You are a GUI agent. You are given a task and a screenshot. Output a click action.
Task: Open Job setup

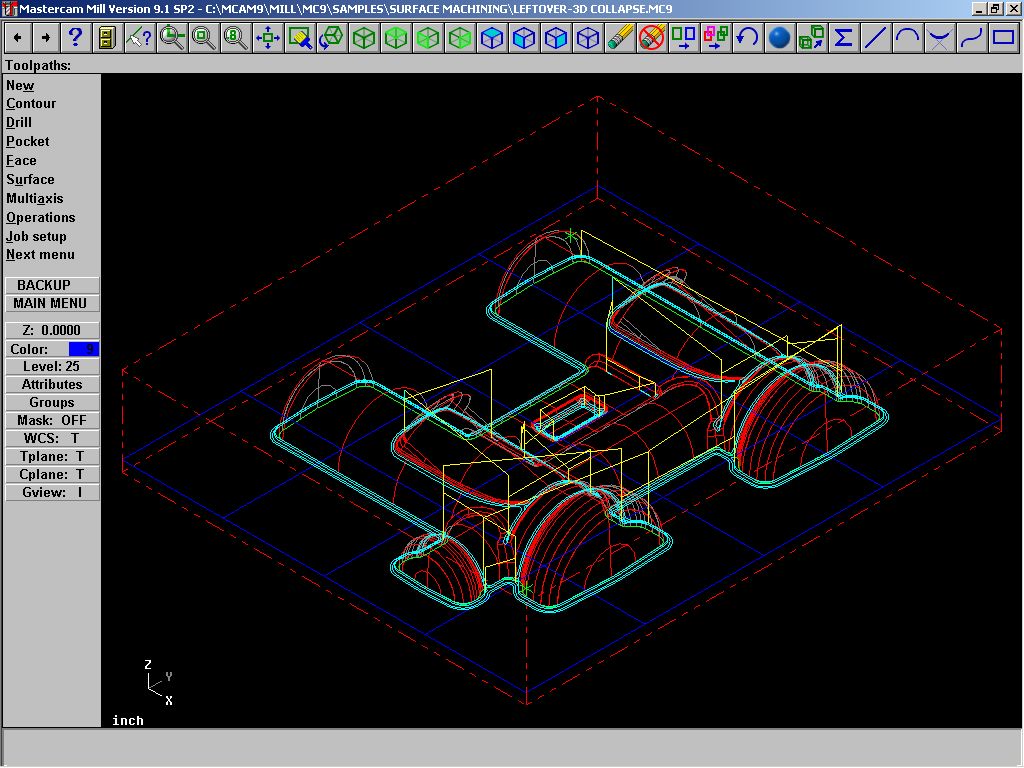(36, 236)
